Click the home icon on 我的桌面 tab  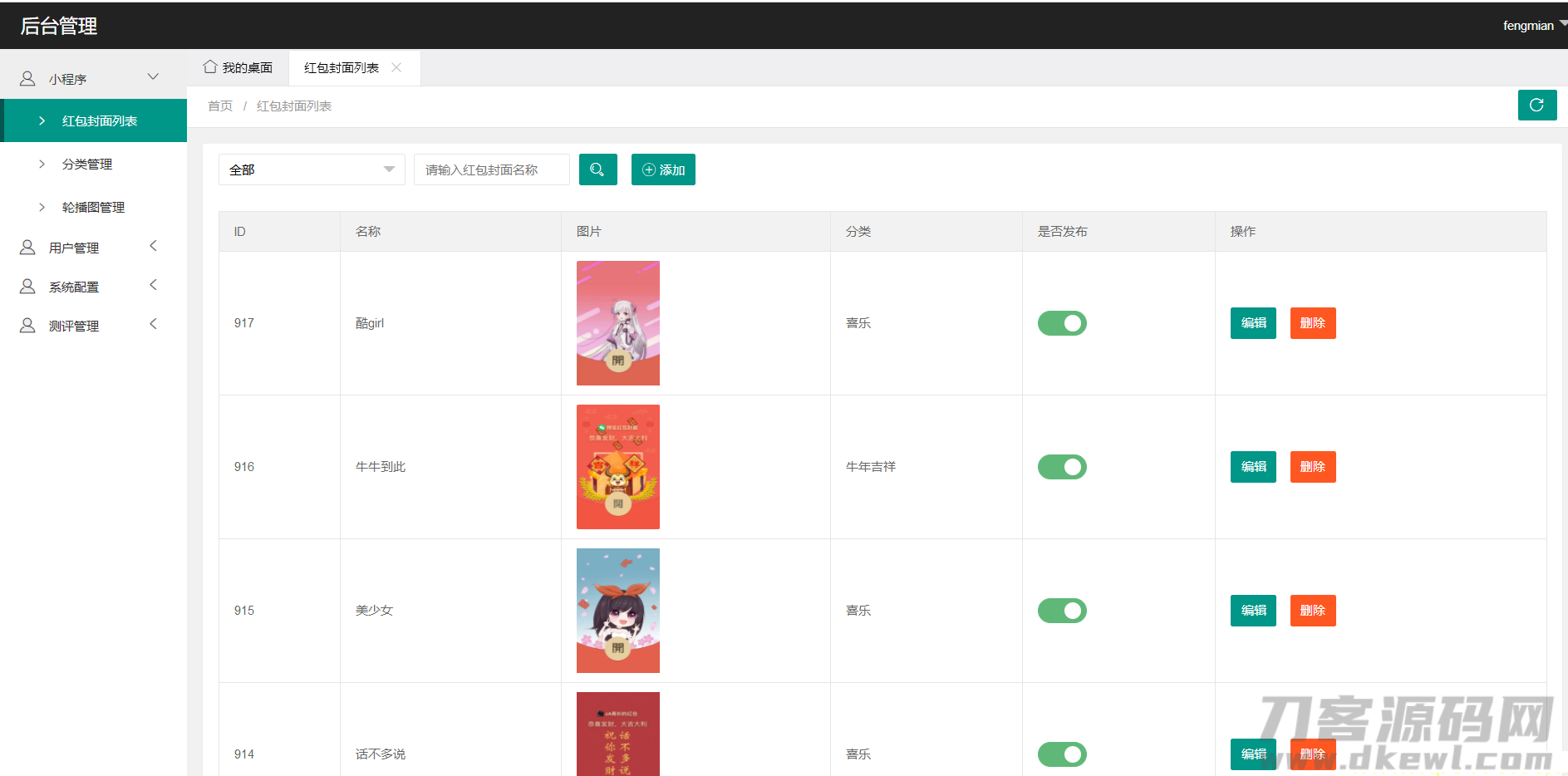pos(210,67)
